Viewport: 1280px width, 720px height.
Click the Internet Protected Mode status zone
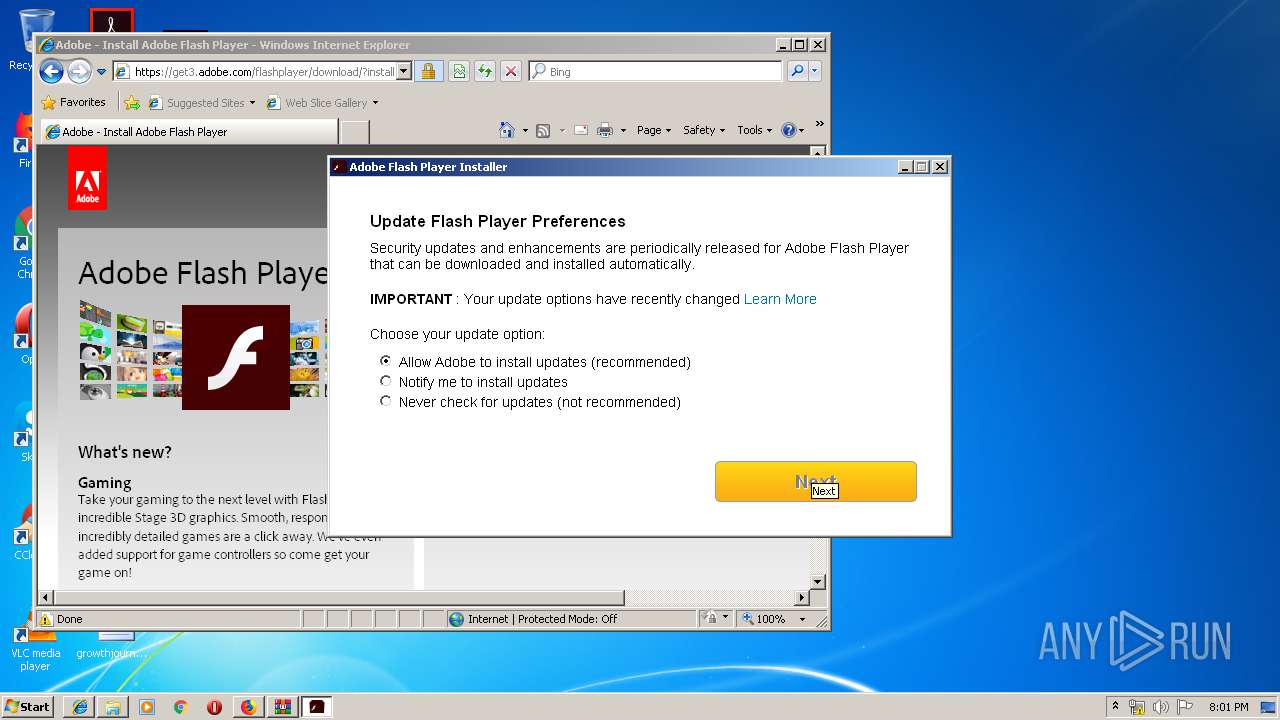point(571,619)
